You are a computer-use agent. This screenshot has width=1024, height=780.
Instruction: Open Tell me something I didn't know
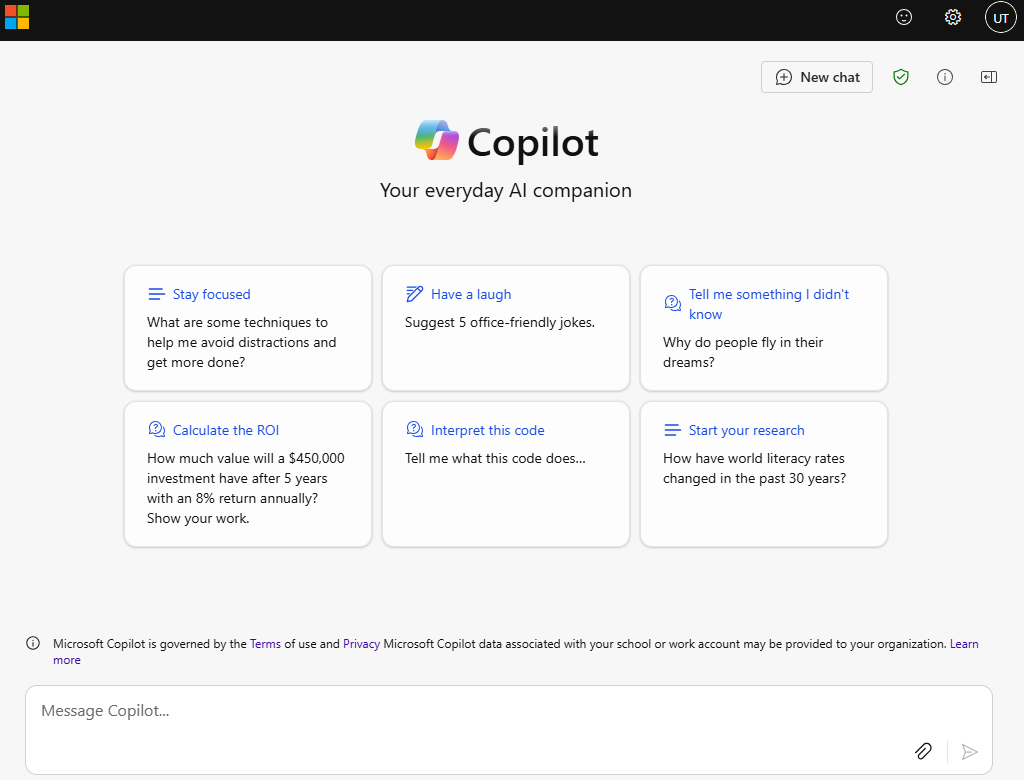[763, 328]
